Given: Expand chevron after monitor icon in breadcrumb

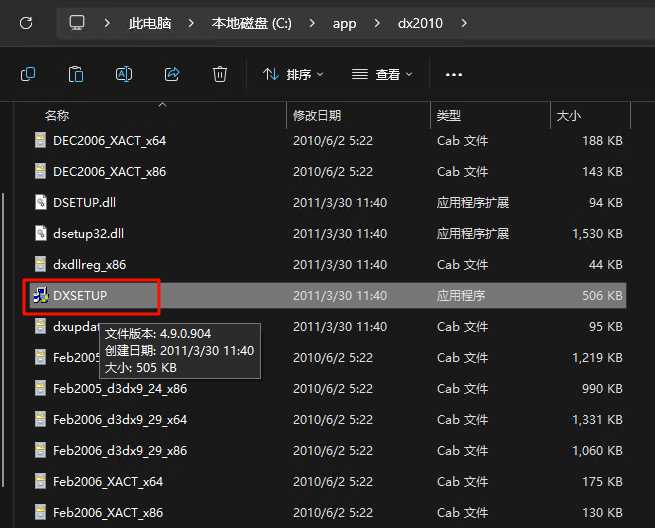Looking at the screenshot, I should [x=107, y=23].
